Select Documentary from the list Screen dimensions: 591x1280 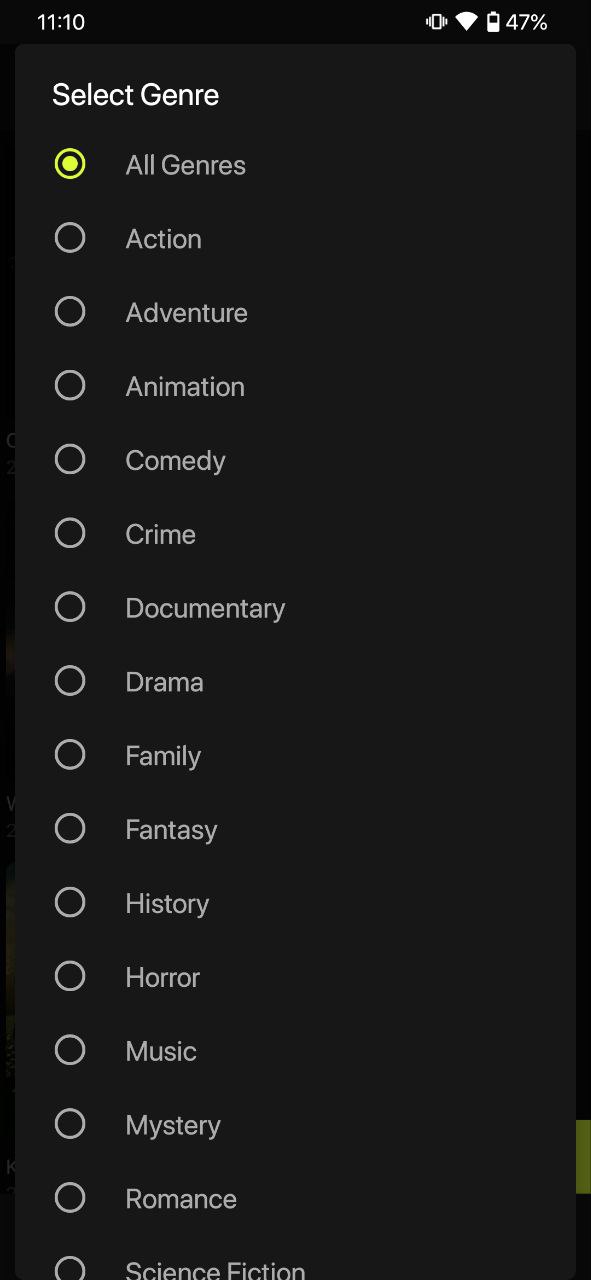pos(70,606)
